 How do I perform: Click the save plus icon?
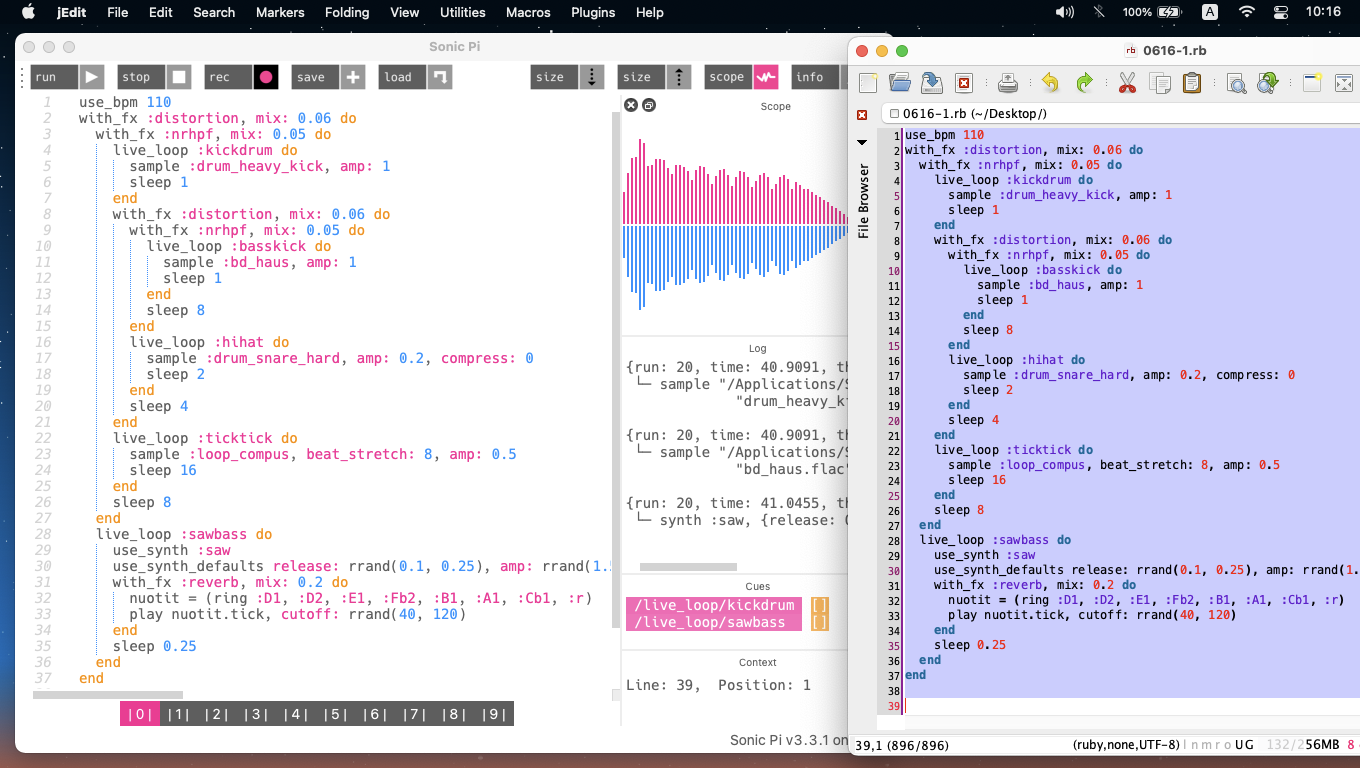[x=352, y=77]
